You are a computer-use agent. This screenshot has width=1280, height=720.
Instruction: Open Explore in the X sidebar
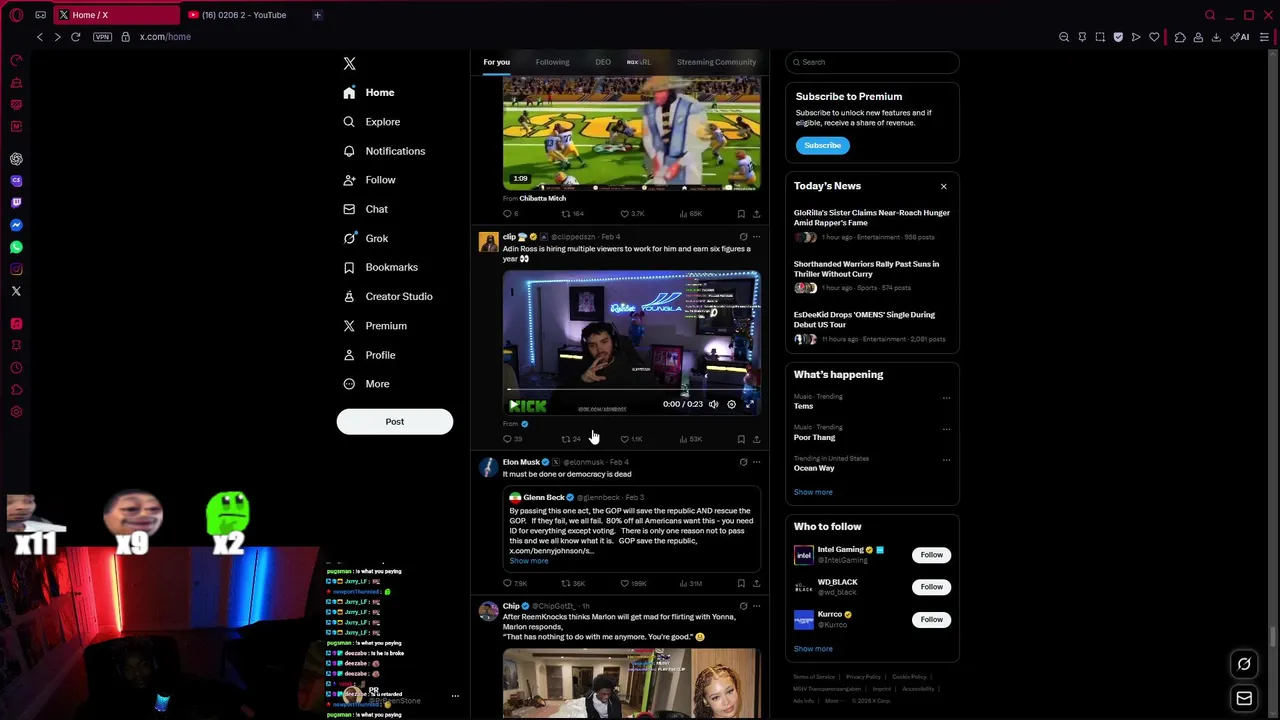pos(372,121)
